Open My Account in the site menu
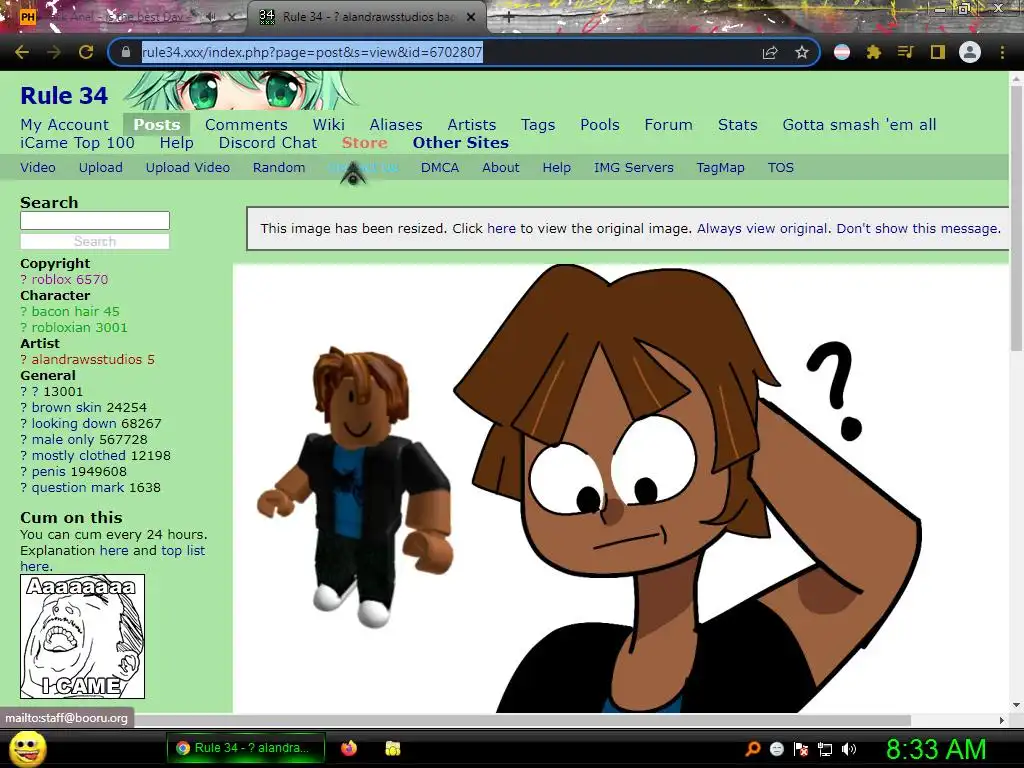 tap(65, 125)
